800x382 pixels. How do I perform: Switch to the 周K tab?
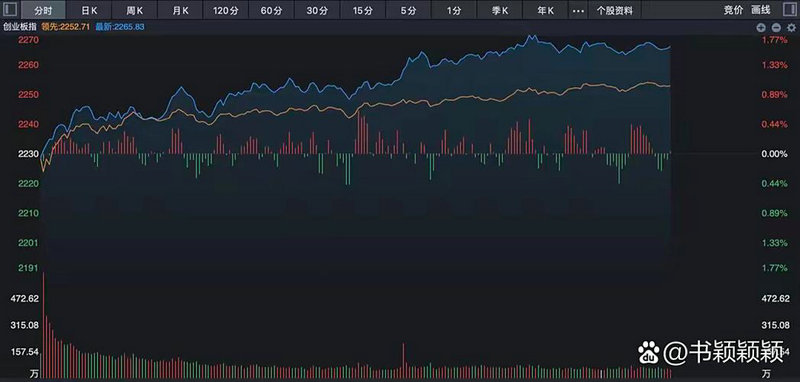tap(134, 10)
